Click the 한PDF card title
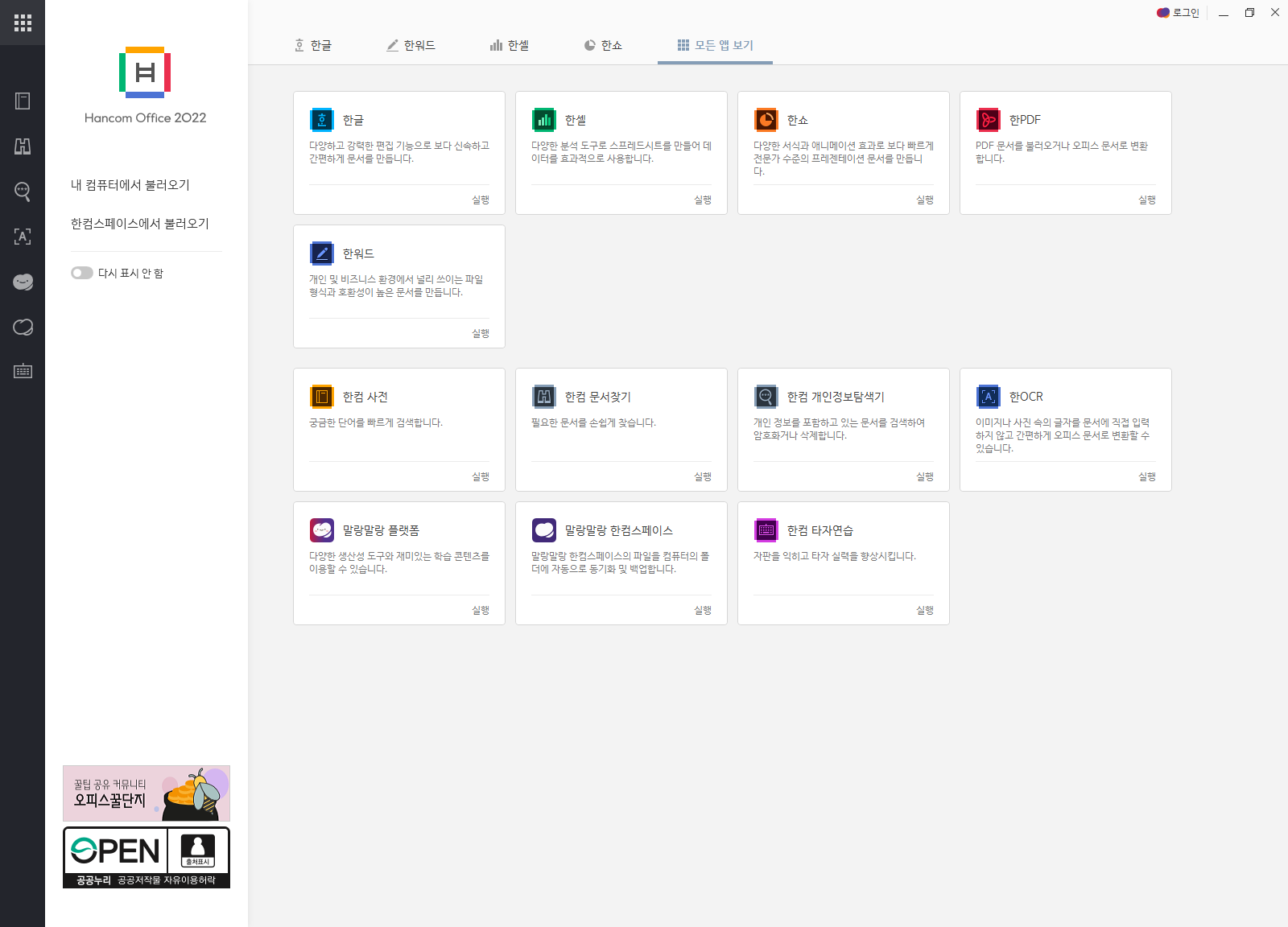This screenshot has width=1288, height=927. pos(1025,120)
